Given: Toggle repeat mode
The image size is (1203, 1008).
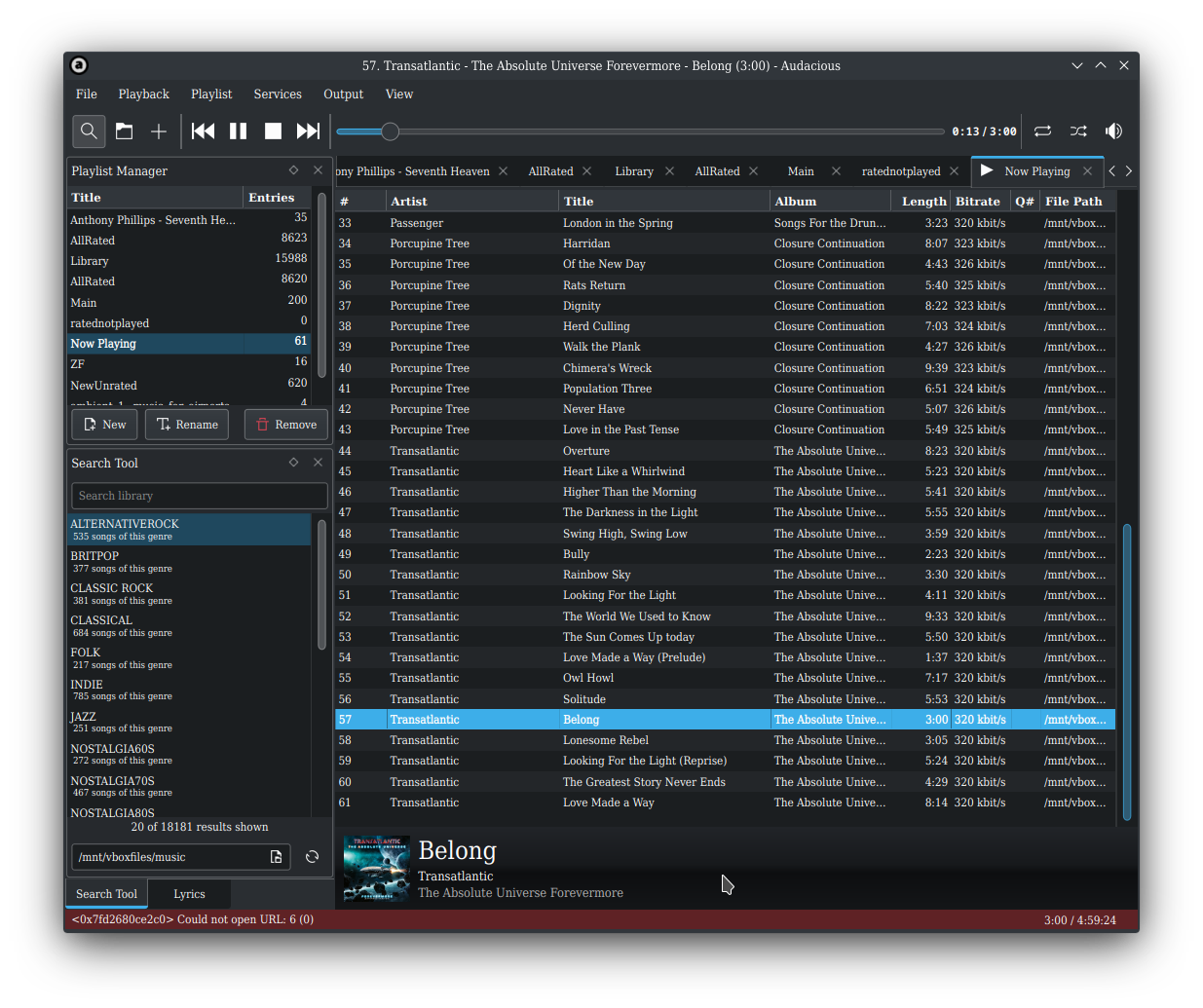Looking at the screenshot, I should tap(1042, 131).
